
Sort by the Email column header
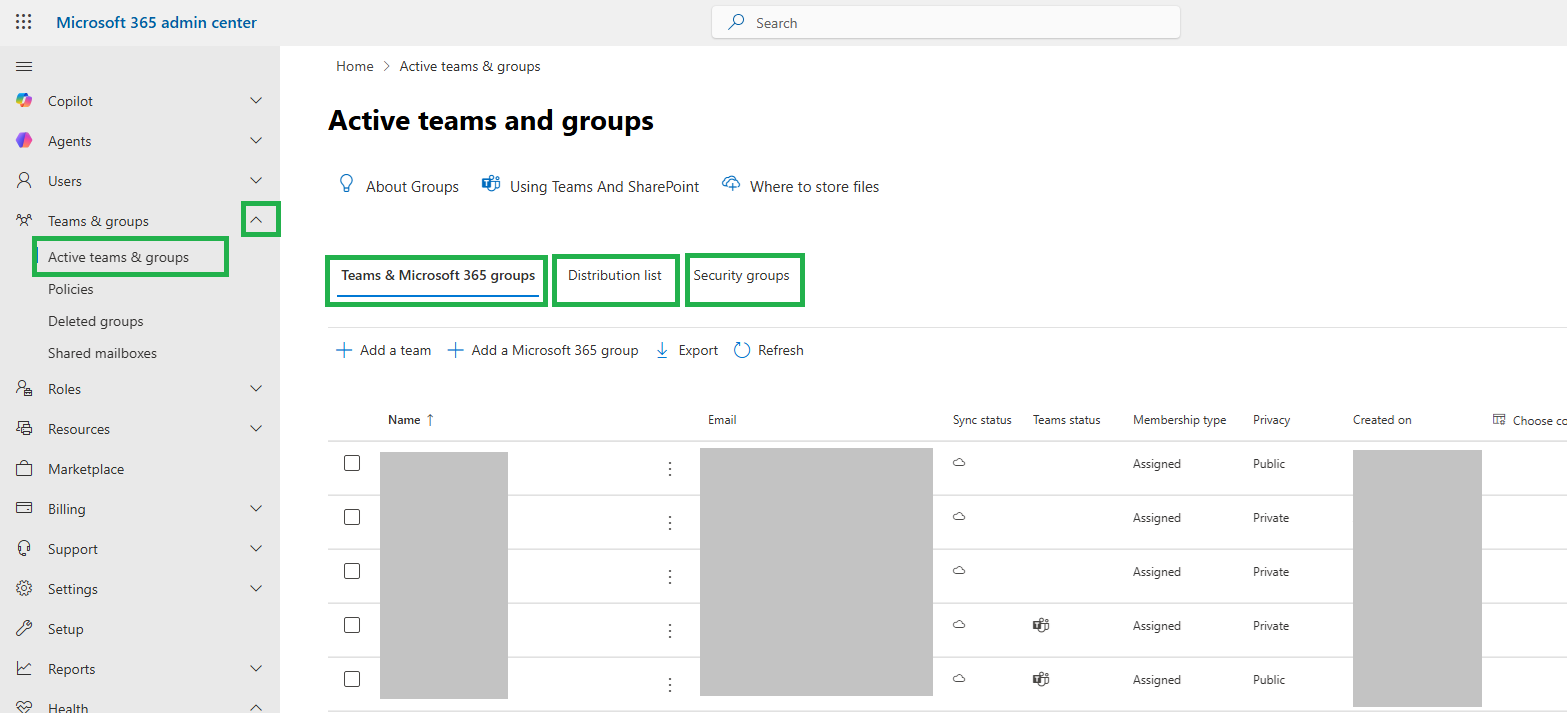[722, 420]
